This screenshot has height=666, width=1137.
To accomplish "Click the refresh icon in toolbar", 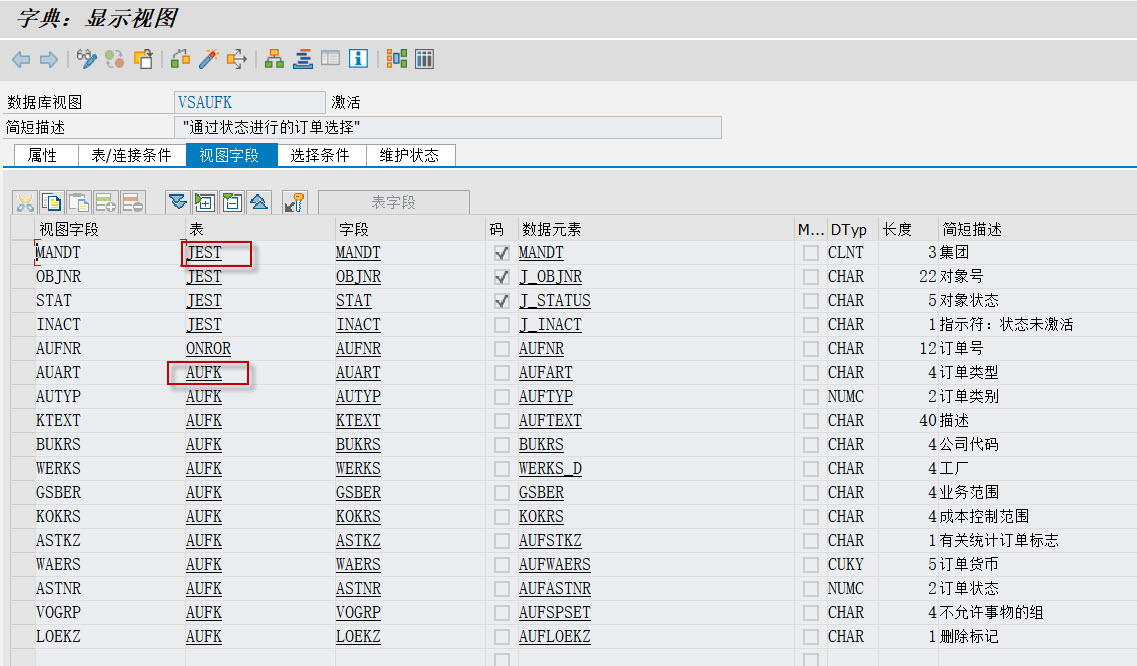I will pyautogui.click(x=114, y=58).
